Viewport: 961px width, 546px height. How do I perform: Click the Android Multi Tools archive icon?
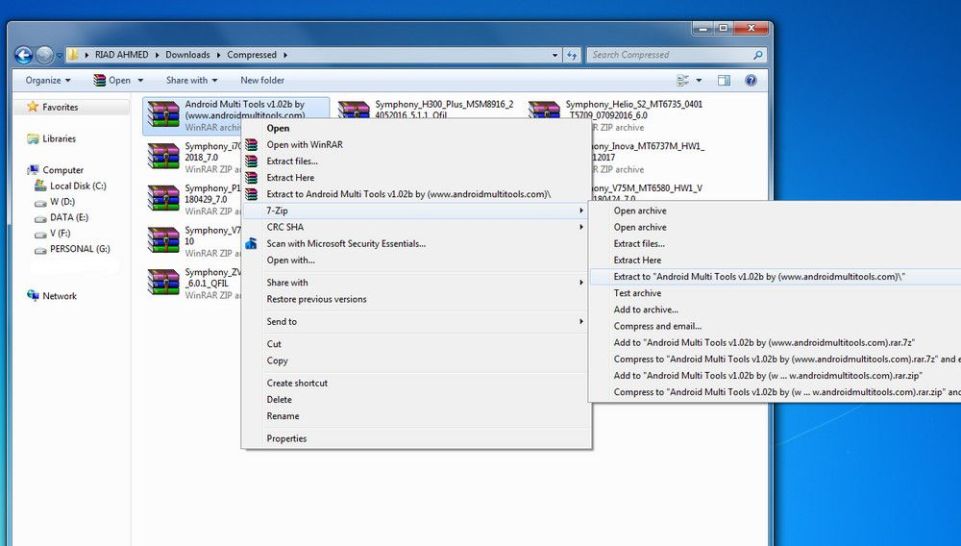point(163,115)
